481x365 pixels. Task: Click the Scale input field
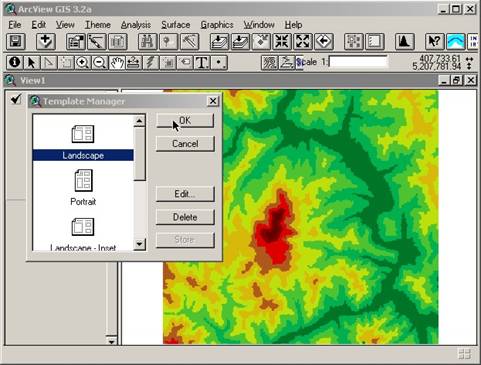click(358, 62)
